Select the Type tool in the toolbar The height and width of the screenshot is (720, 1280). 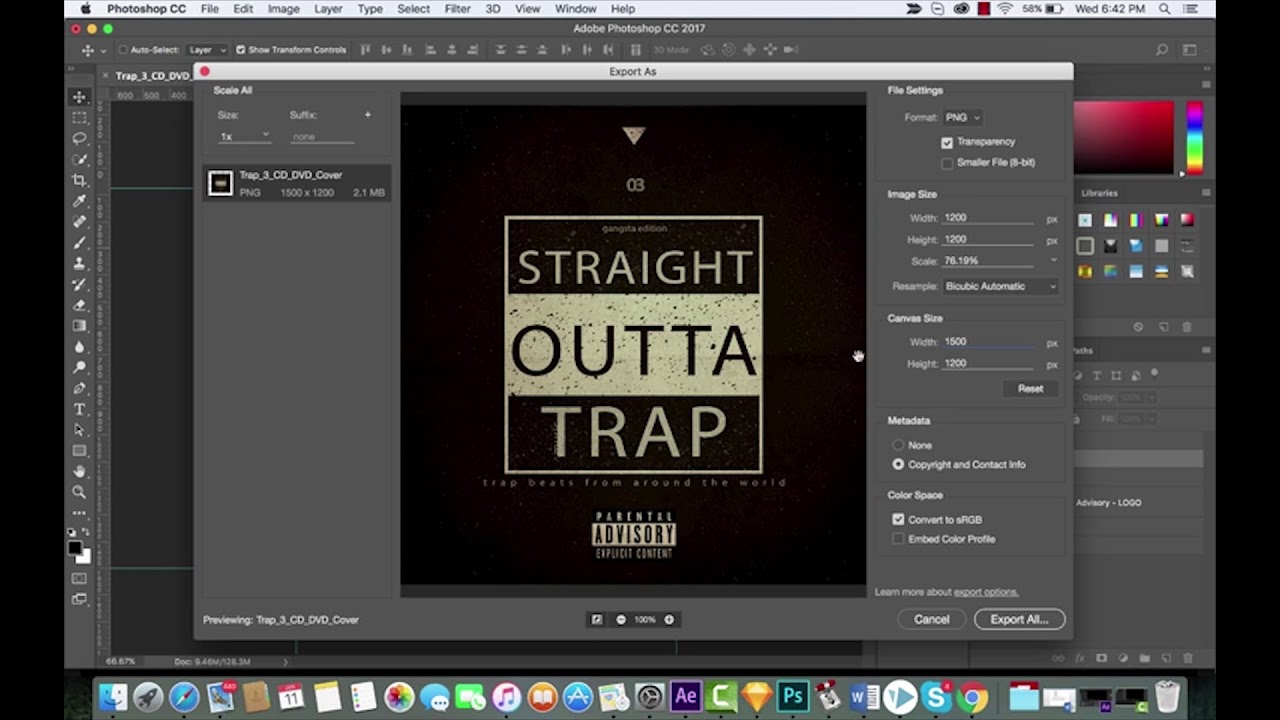(x=79, y=409)
